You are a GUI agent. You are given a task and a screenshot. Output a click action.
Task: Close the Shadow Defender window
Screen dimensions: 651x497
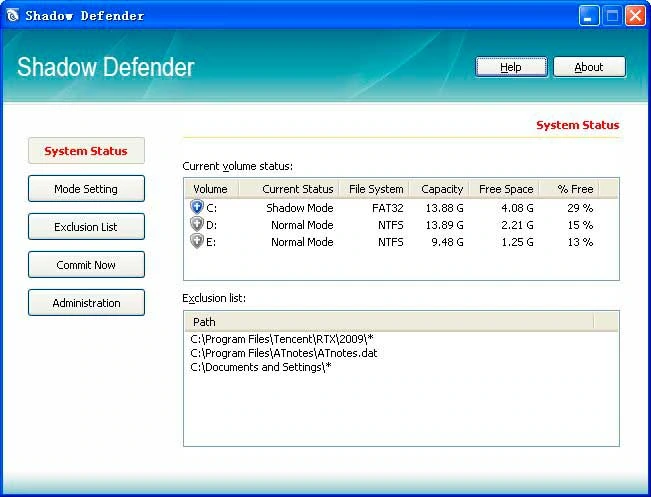(635, 16)
